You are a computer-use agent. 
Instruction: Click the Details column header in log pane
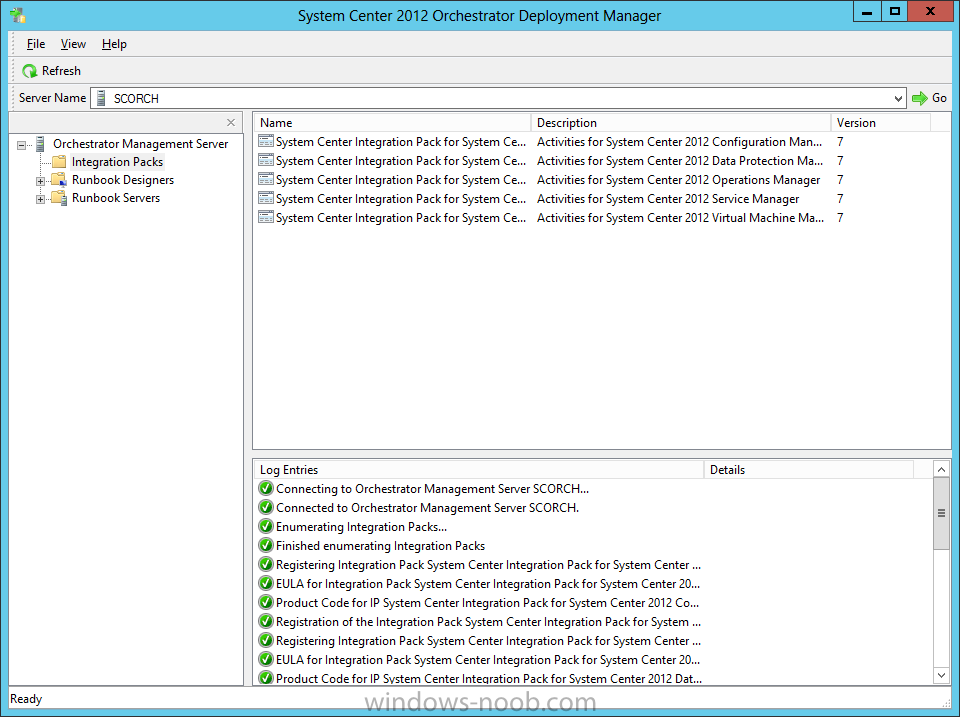809,470
